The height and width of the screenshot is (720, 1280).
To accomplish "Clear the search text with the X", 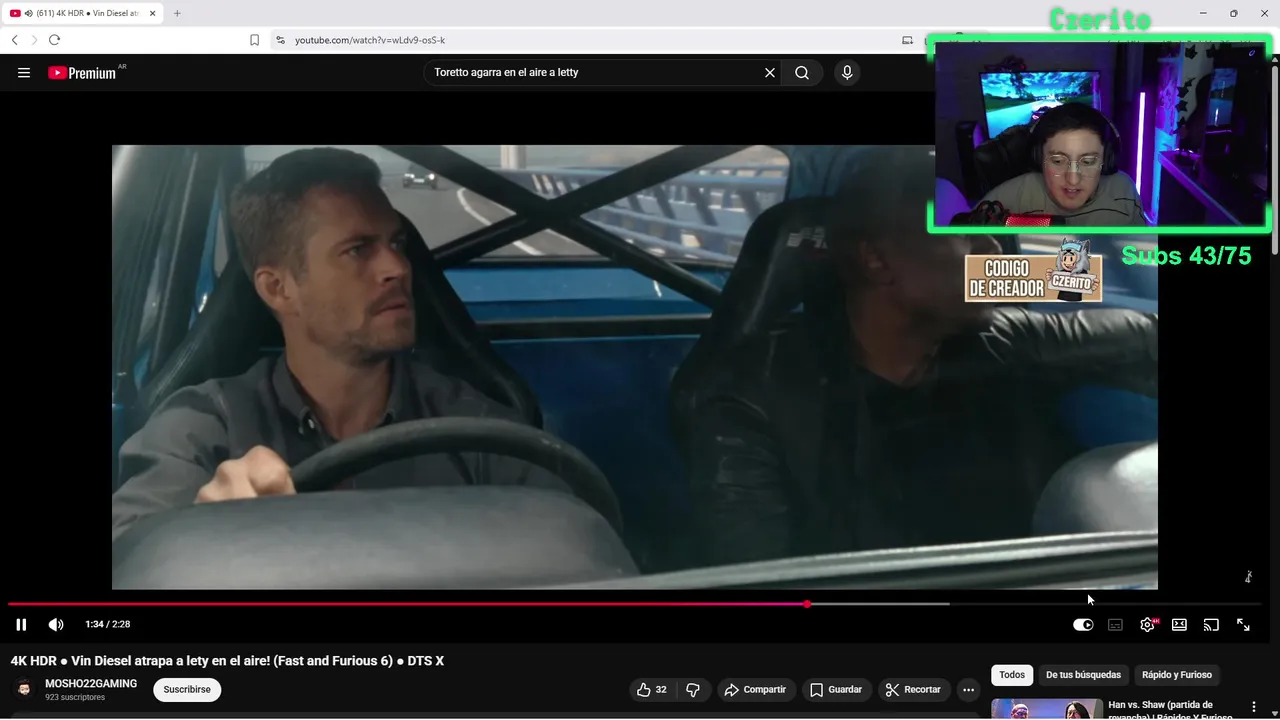I will 770,73.
